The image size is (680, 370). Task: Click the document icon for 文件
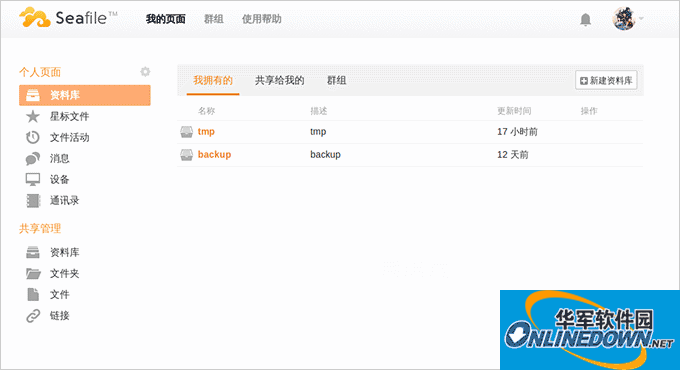tap(33, 295)
